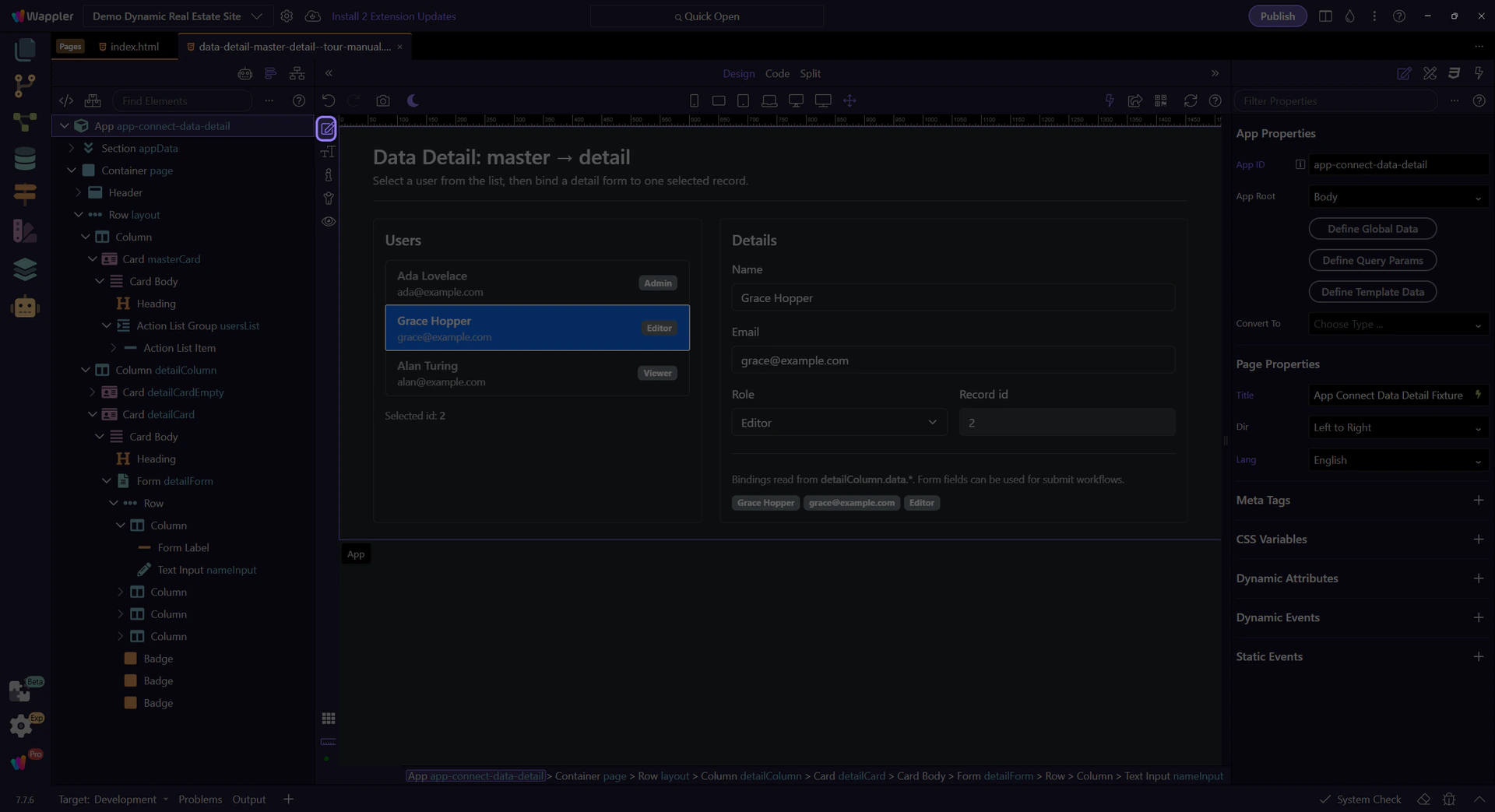Open the database manager in left sidebar
1495x812 pixels.
25,158
